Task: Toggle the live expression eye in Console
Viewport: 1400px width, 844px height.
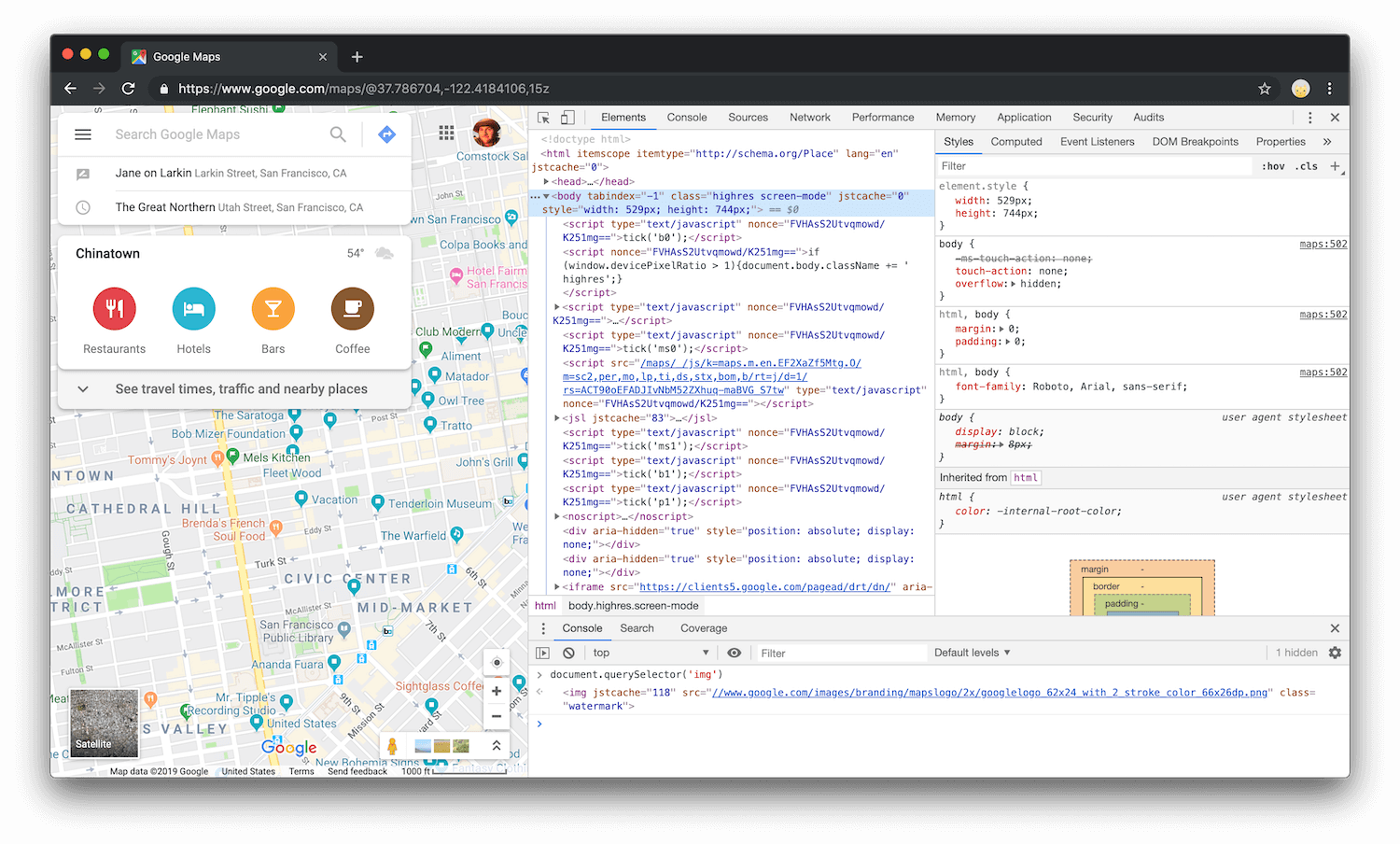Action: coord(735,653)
